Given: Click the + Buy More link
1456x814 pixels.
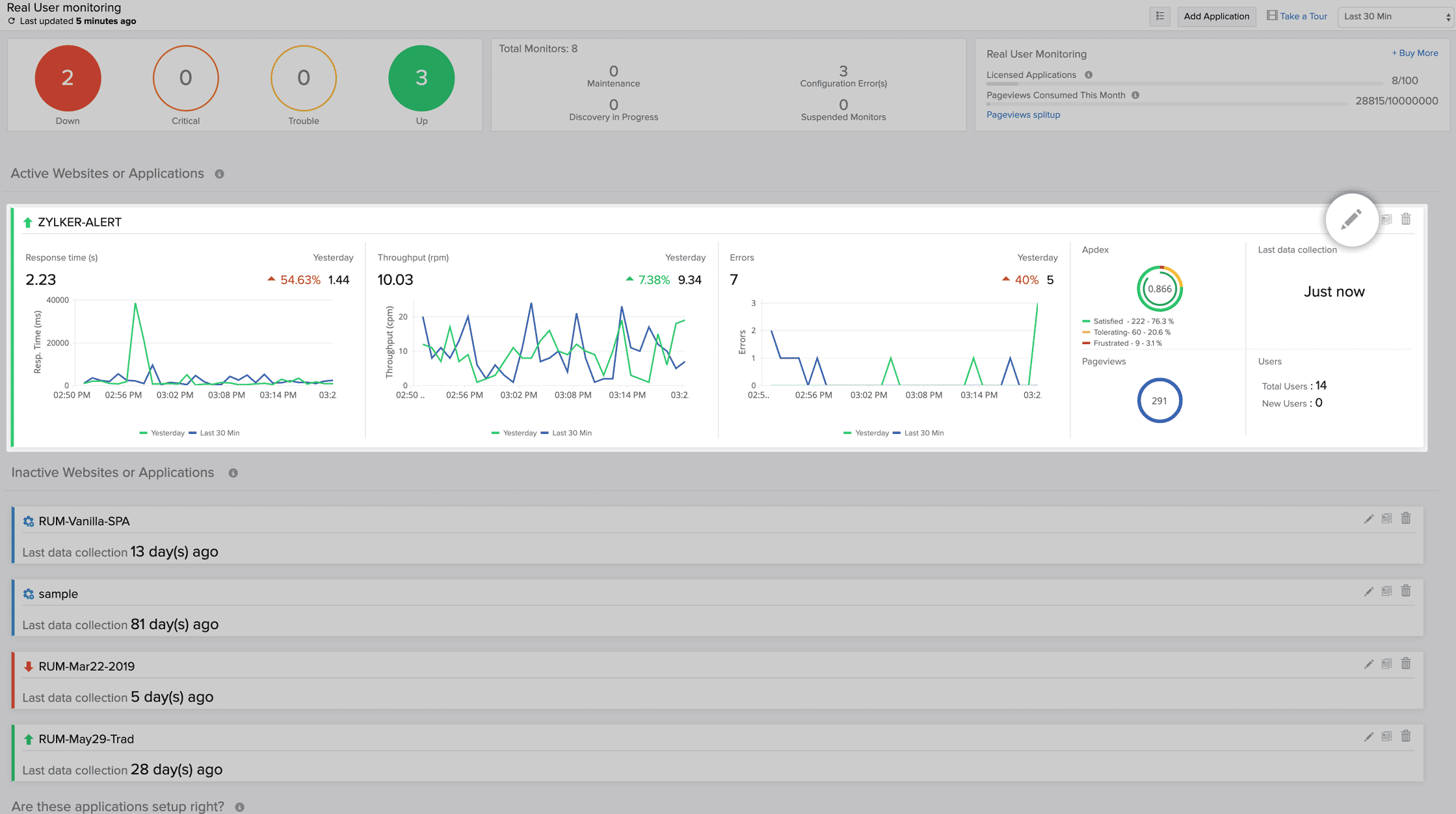Looking at the screenshot, I should click(1414, 53).
